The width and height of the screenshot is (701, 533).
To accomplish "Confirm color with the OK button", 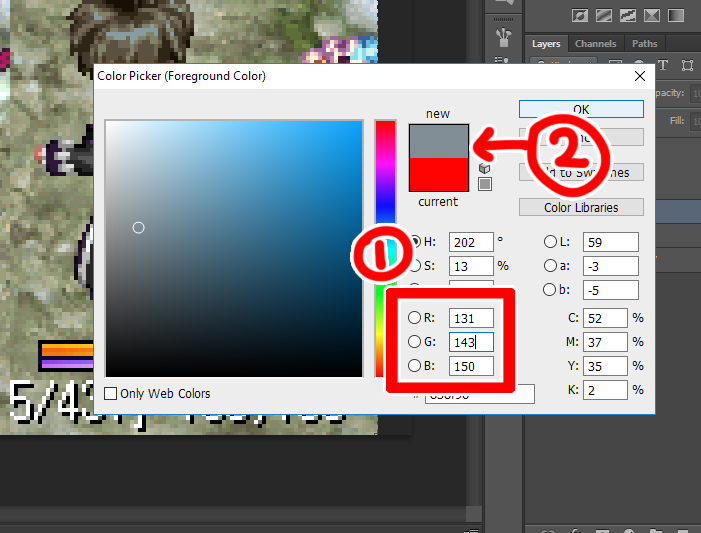I will pos(581,109).
